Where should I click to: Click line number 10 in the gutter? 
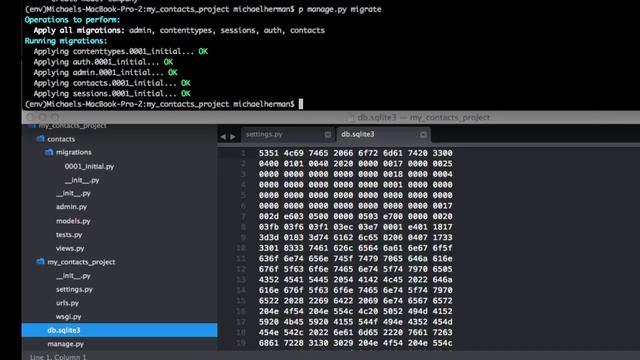point(241,248)
